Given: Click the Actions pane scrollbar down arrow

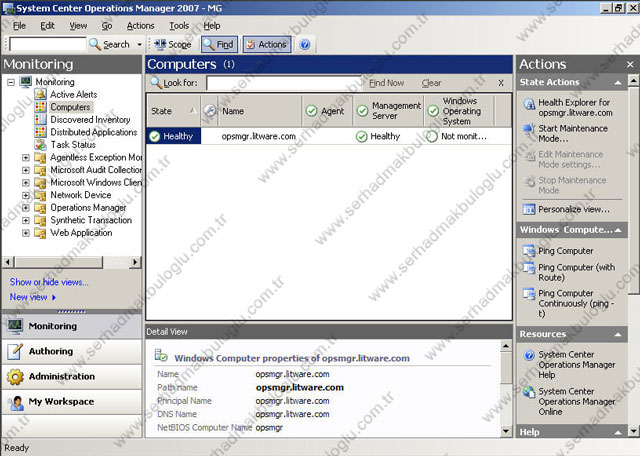Looking at the screenshot, I should (x=633, y=431).
